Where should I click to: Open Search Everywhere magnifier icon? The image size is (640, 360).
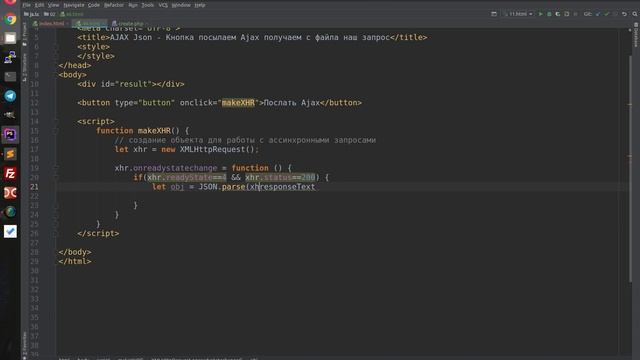pyautogui.click(x=635, y=14)
